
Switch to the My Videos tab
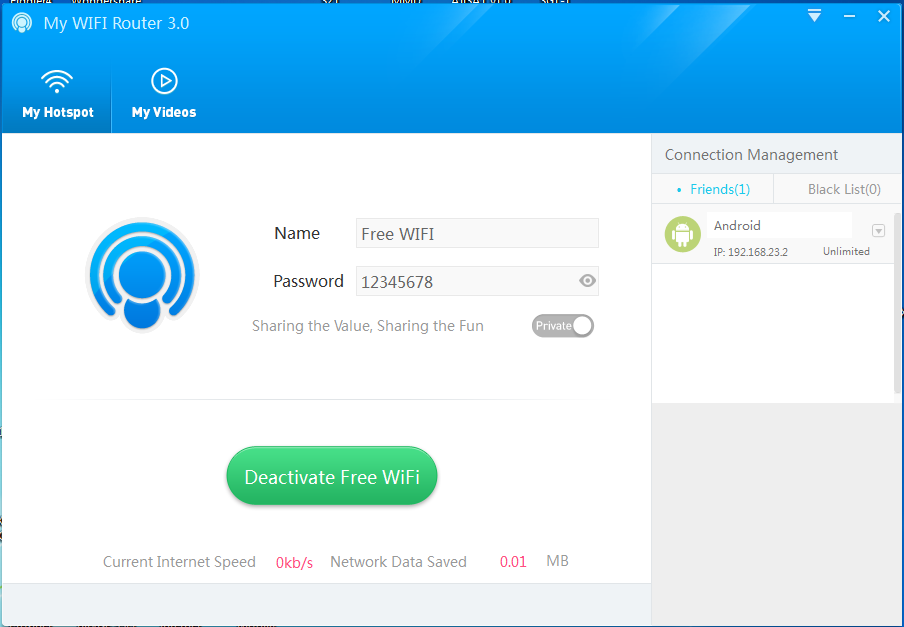coord(164,94)
